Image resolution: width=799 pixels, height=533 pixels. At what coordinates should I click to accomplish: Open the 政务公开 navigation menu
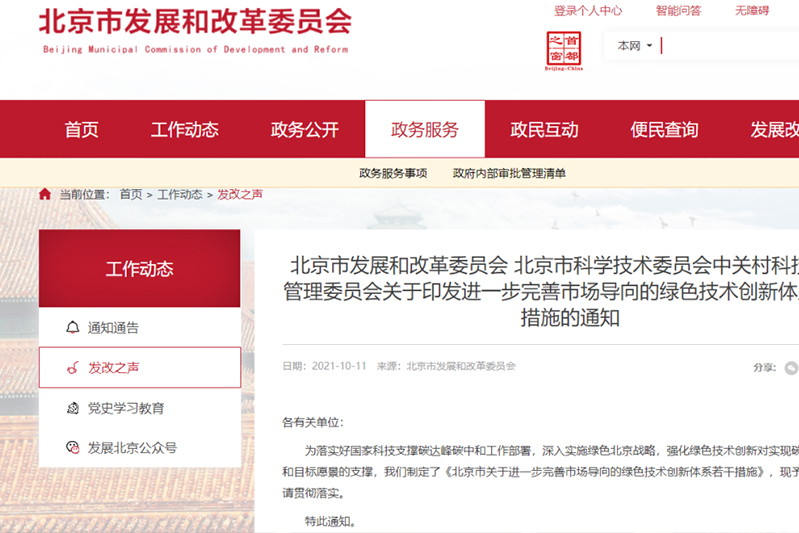click(x=305, y=130)
